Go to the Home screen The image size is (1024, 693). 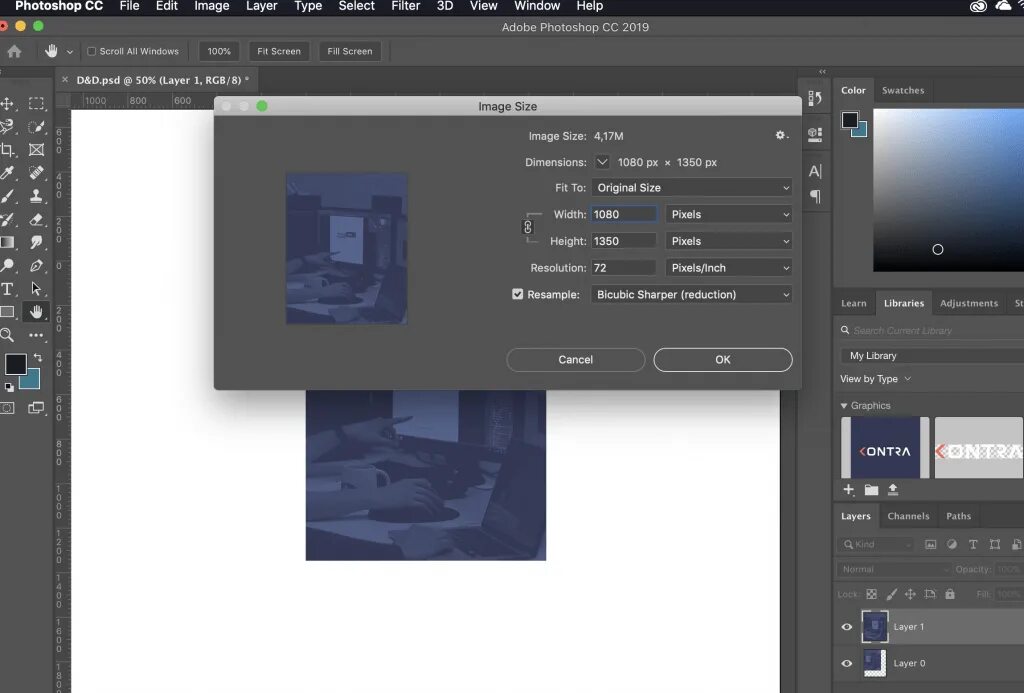coord(14,51)
